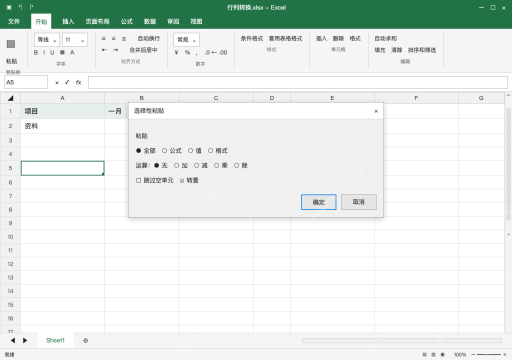Viewport: 512px width, 360px height.
Task: Switch to the 数据 ribbon tab
Action: (150, 21)
